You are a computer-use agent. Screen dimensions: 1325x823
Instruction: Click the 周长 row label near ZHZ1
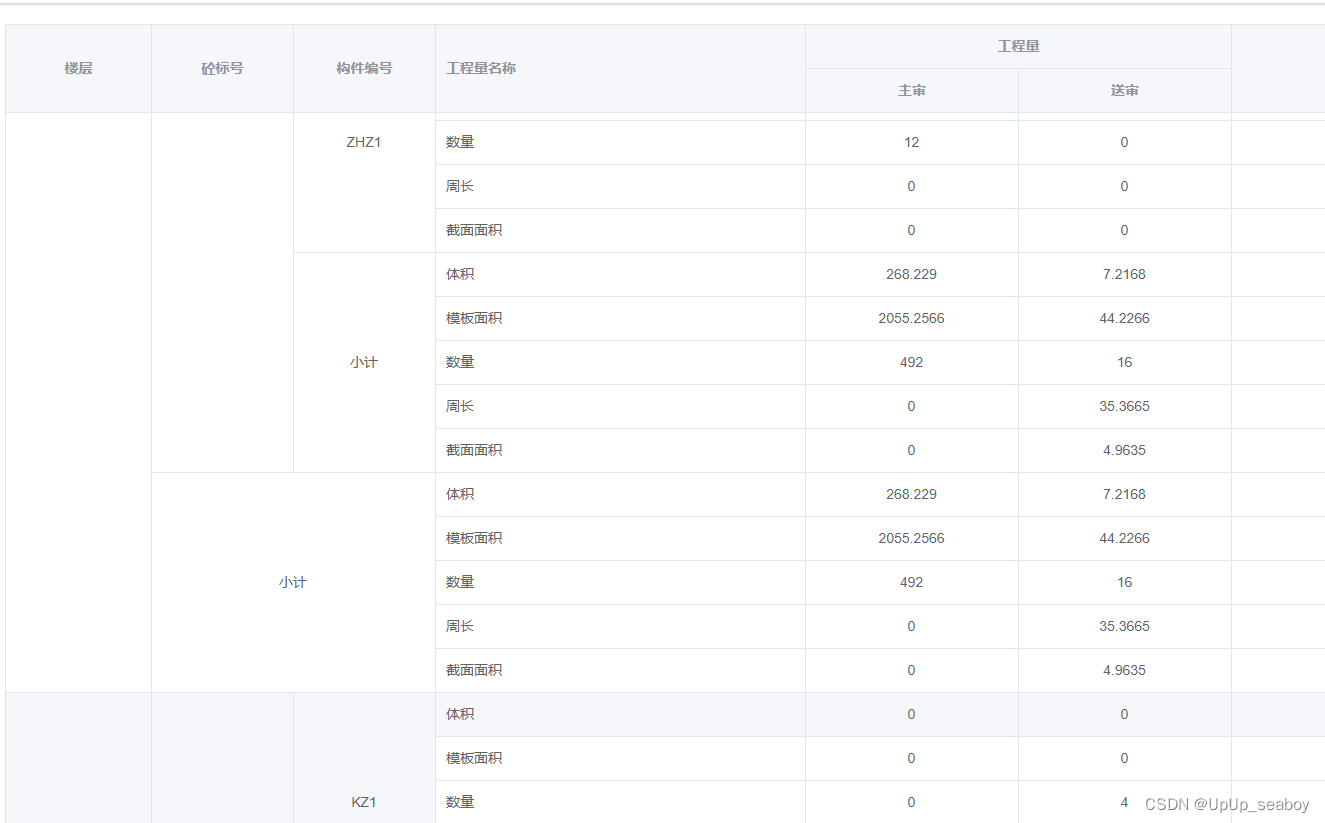tap(459, 186)
